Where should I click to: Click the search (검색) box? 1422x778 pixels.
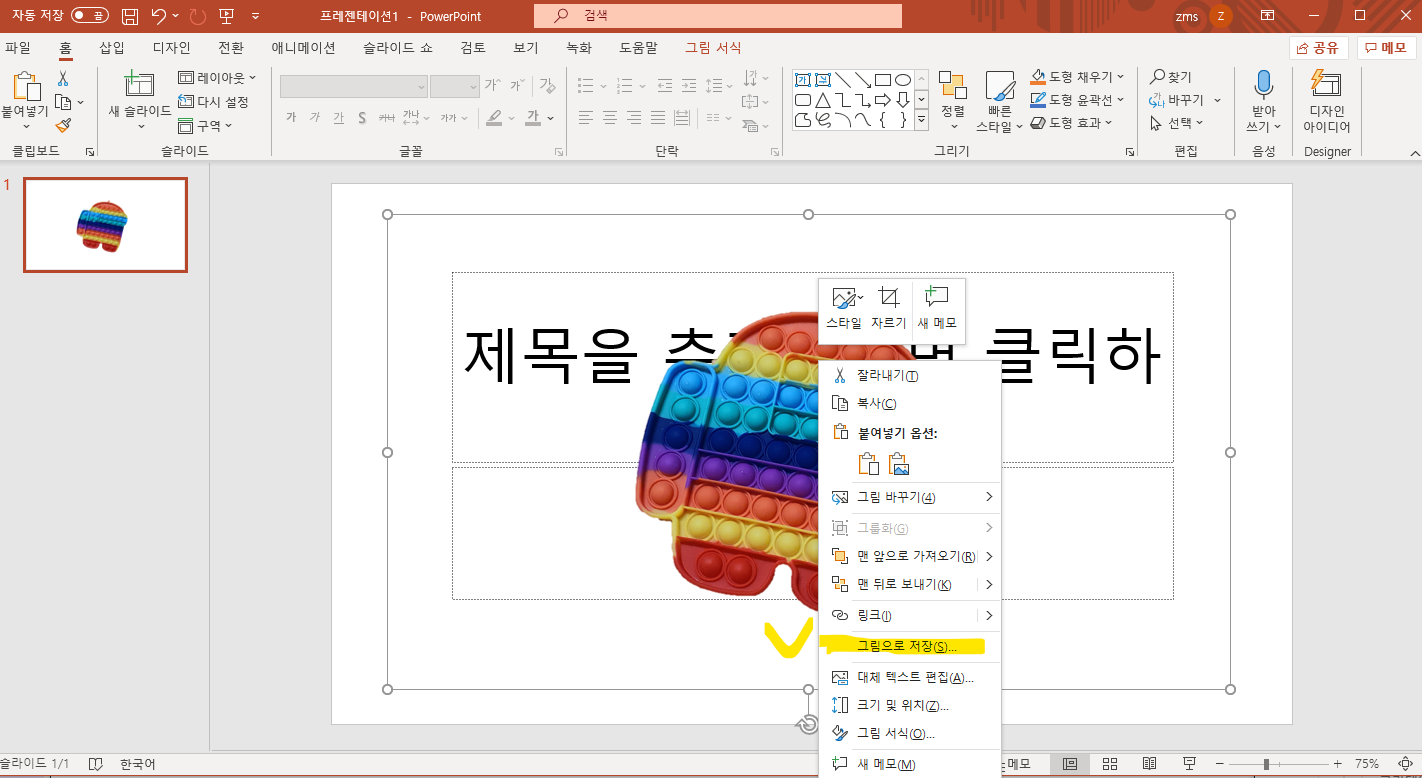coord(718,16)
